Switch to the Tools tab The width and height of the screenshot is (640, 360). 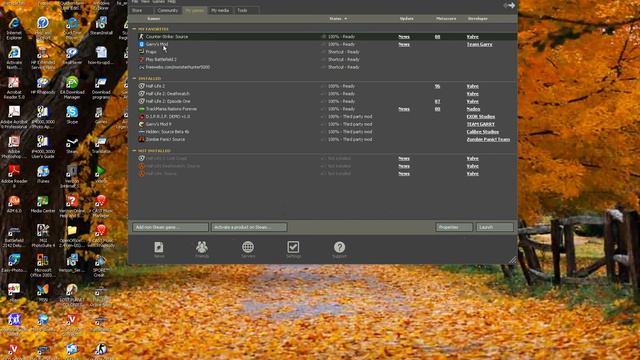point(246,10)
